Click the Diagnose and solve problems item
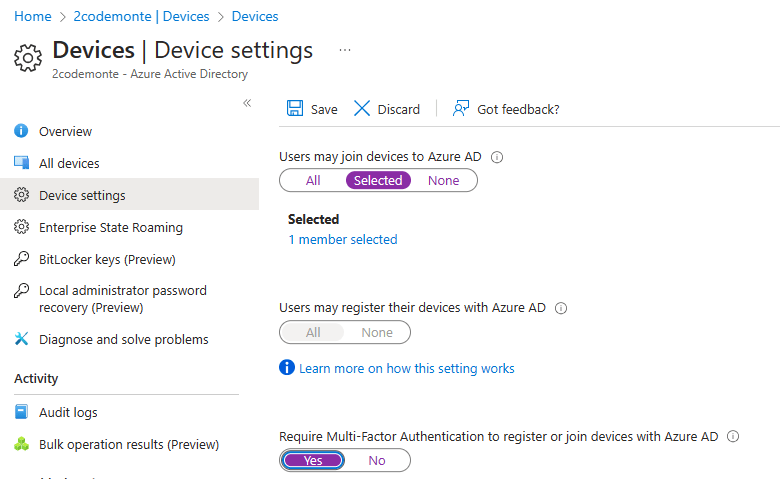This screenshot has height=479, width=780. point(123,340)
